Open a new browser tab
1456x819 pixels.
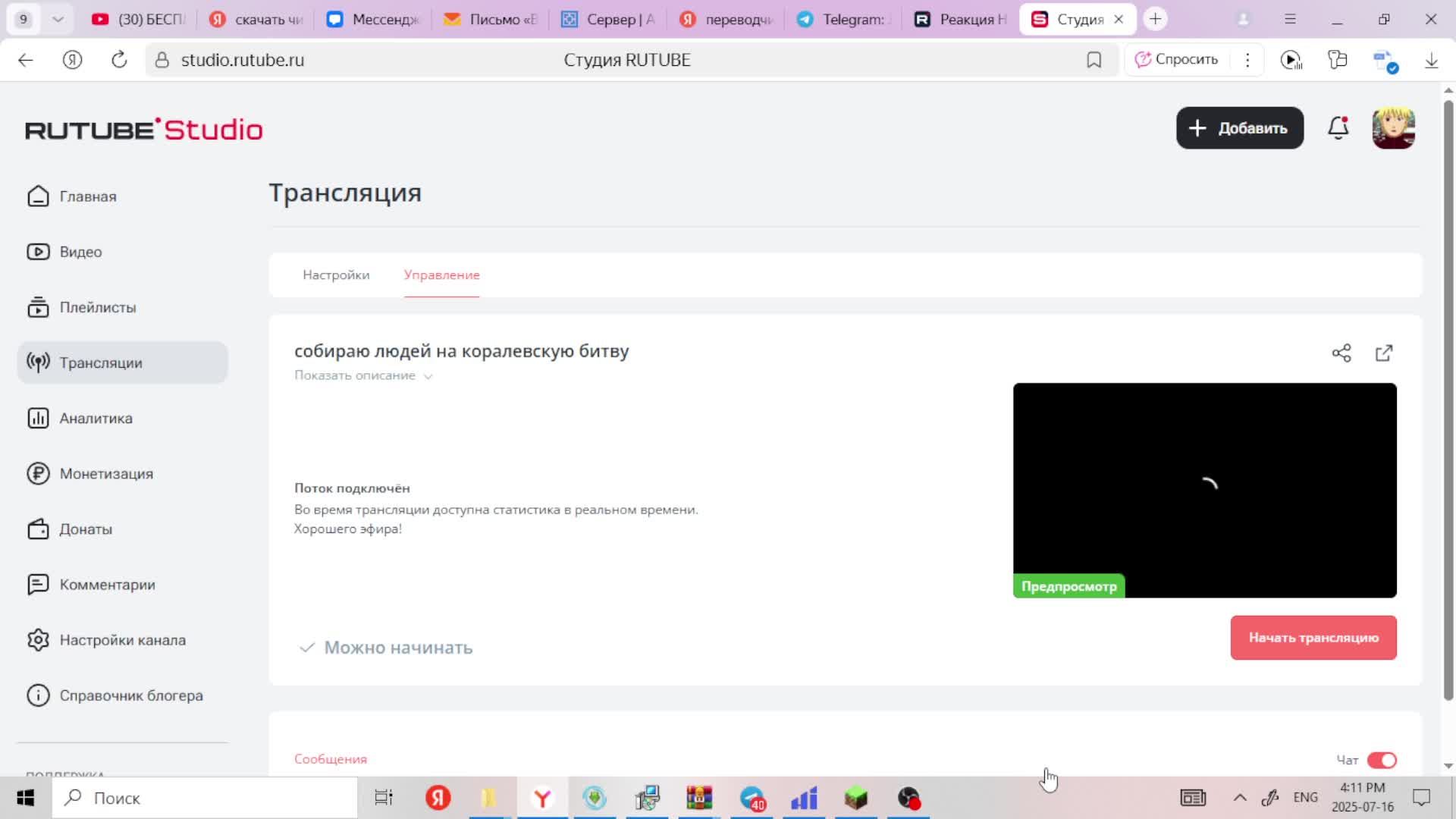pos(1155,19)
